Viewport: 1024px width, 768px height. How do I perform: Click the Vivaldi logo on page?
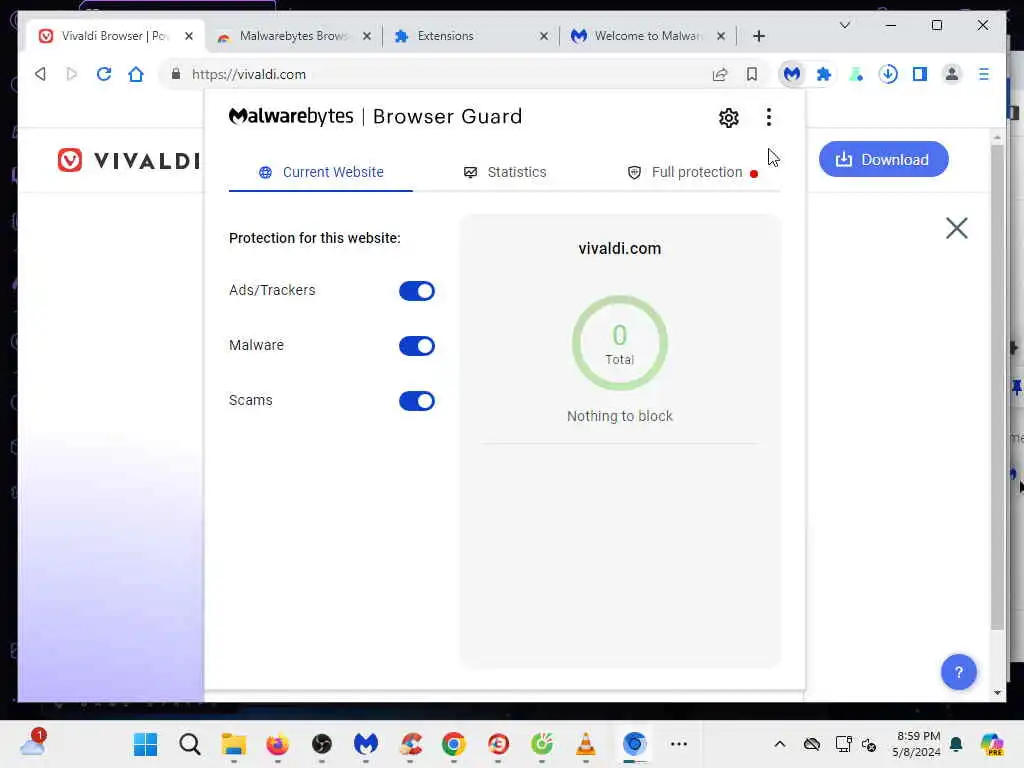click(x=129, y=160)
